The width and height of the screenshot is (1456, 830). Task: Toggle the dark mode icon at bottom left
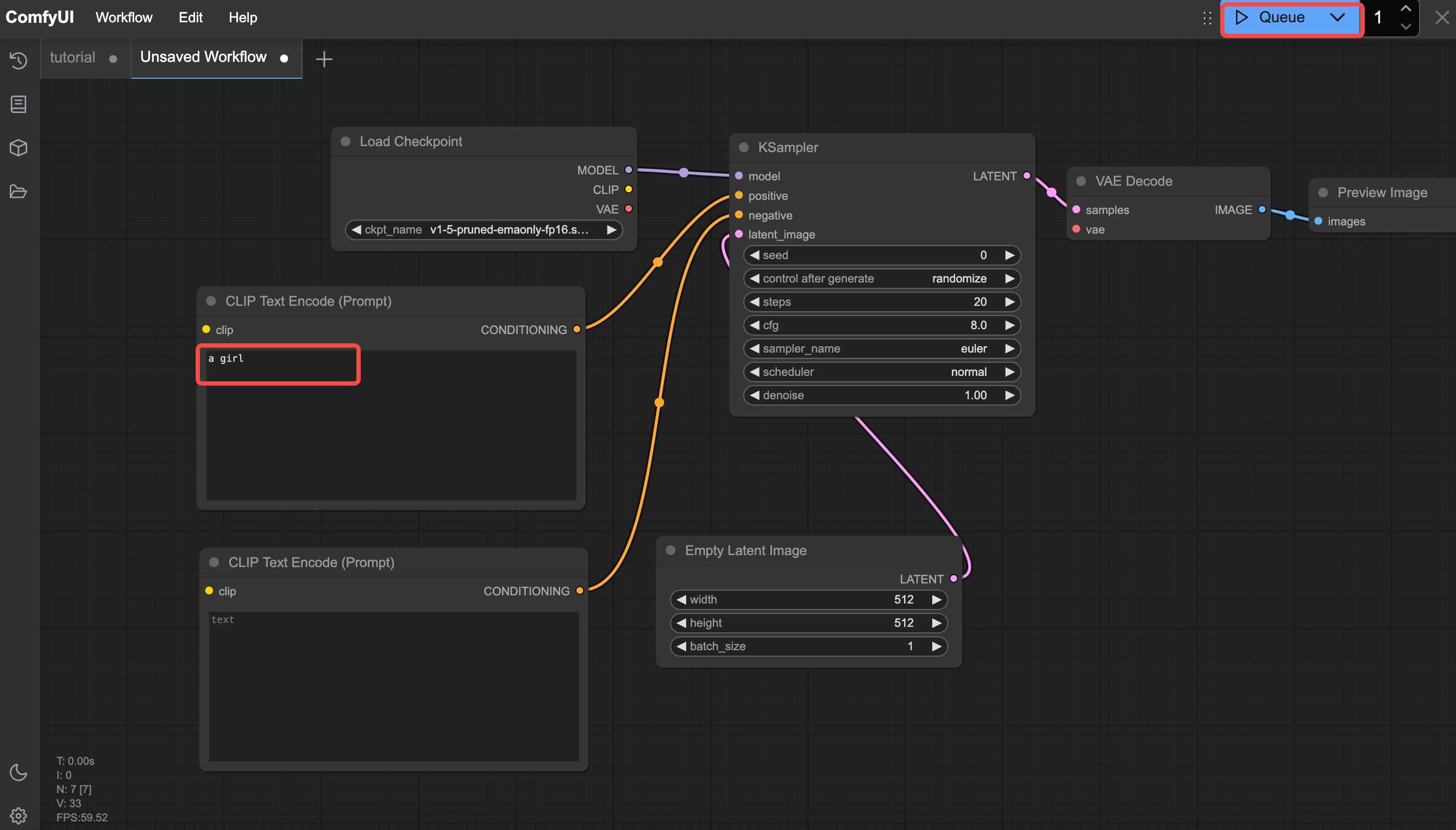pos(19,771)
